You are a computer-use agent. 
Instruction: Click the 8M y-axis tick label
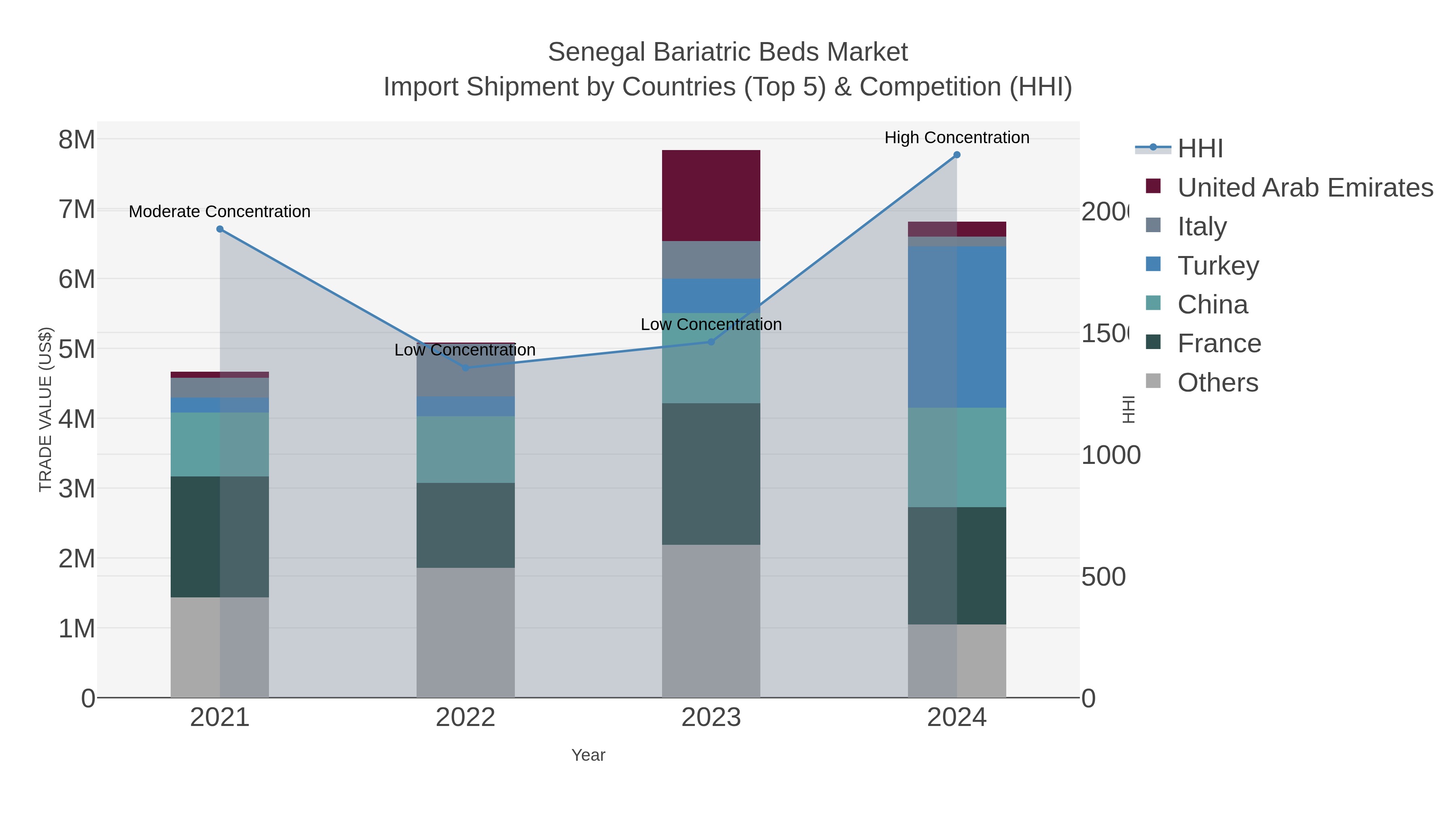coord(77,140)
